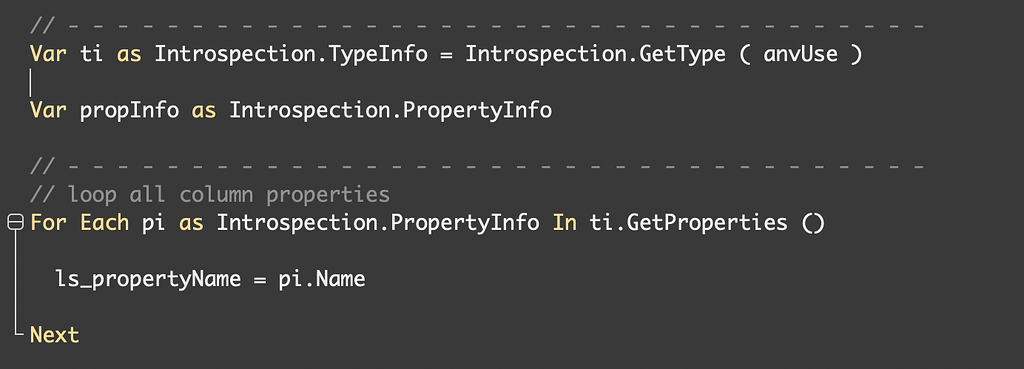This screenshot has width=1024, height=369.
Task: Click the '// loop all column properties' comment
Action: (x=210, y=195)
